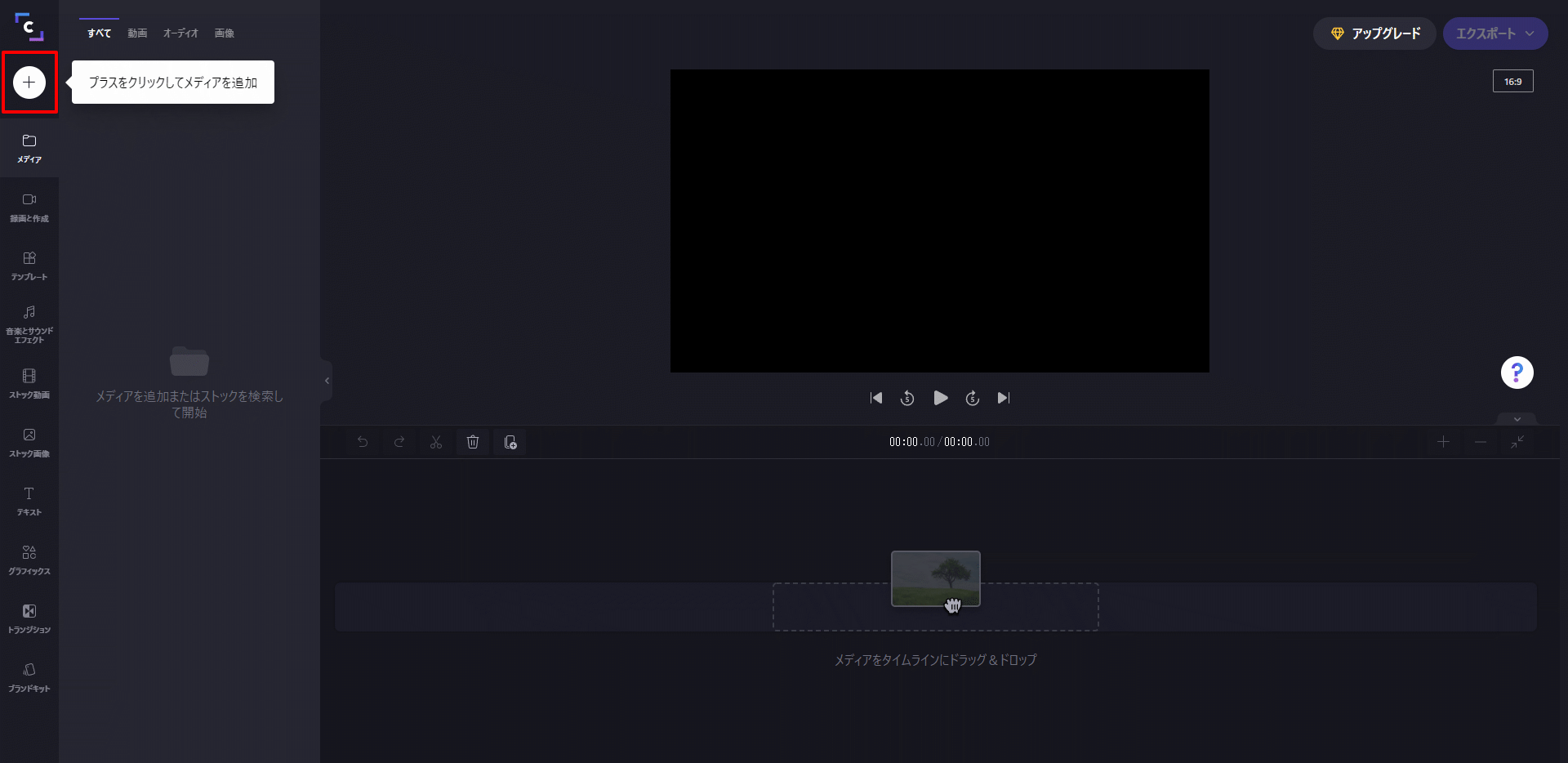Open the グラフィックス sidebar panel
Viewport: 1568px width, 763px height.
[29, 560]
